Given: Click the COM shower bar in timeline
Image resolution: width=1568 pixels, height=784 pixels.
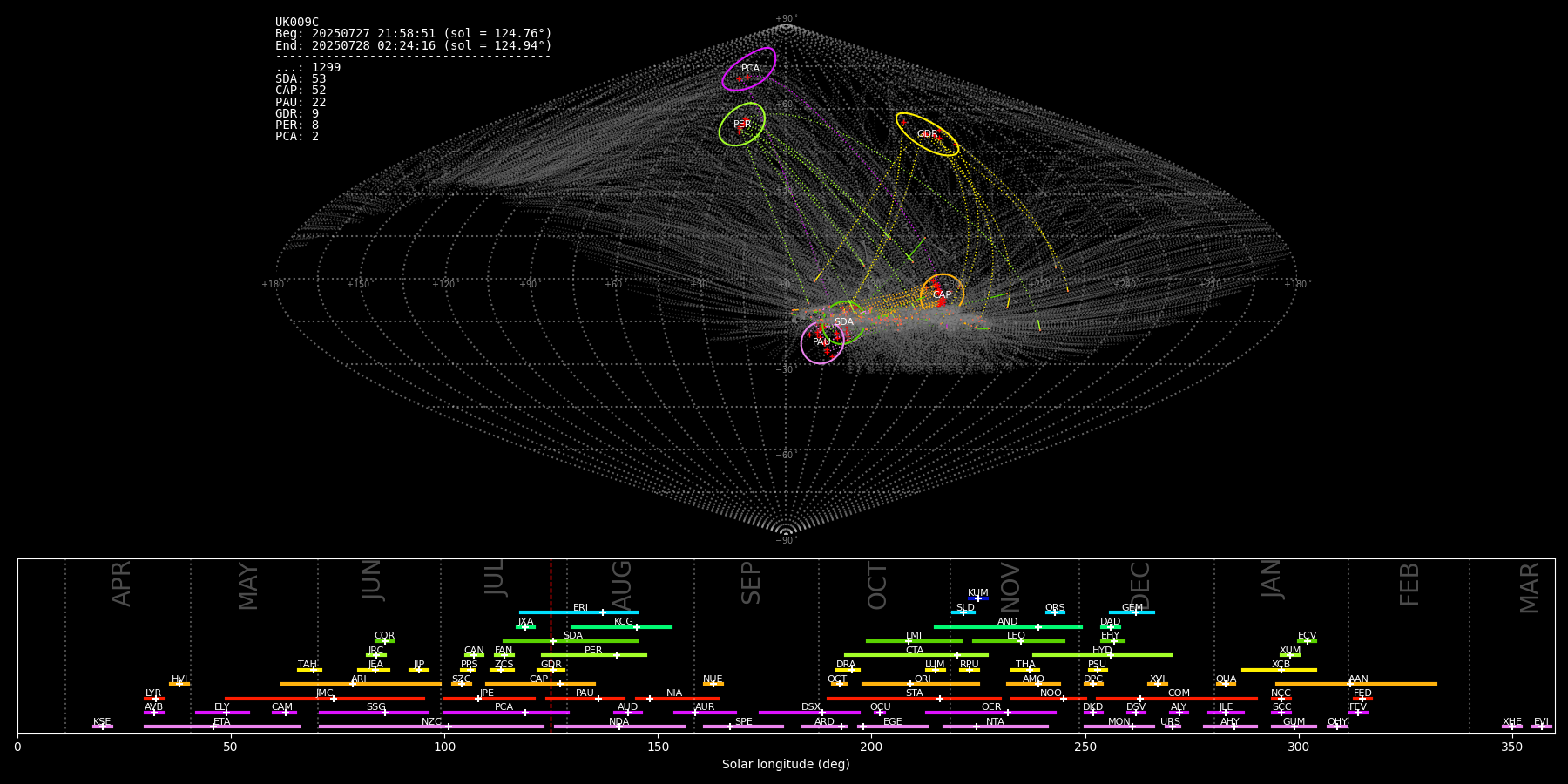Looking at the screenshot, I should tap(1177, 698).
